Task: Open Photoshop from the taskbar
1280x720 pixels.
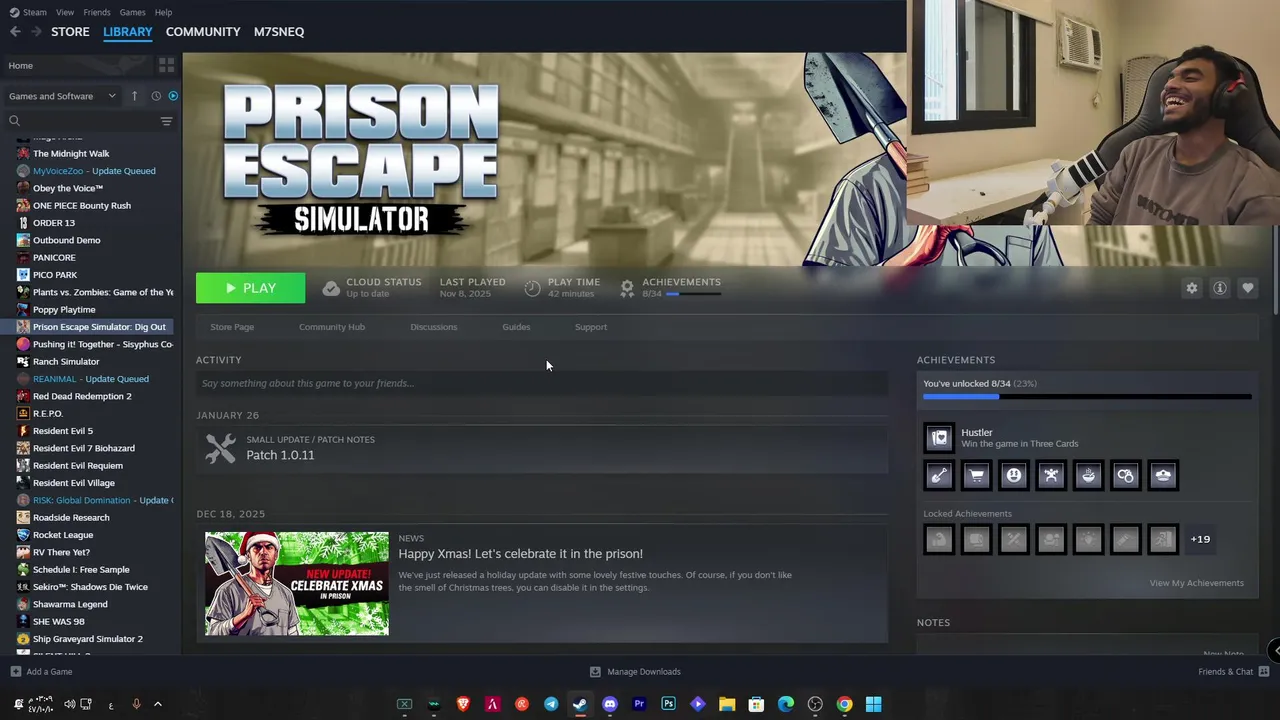Action: click(x=668, y=704)
